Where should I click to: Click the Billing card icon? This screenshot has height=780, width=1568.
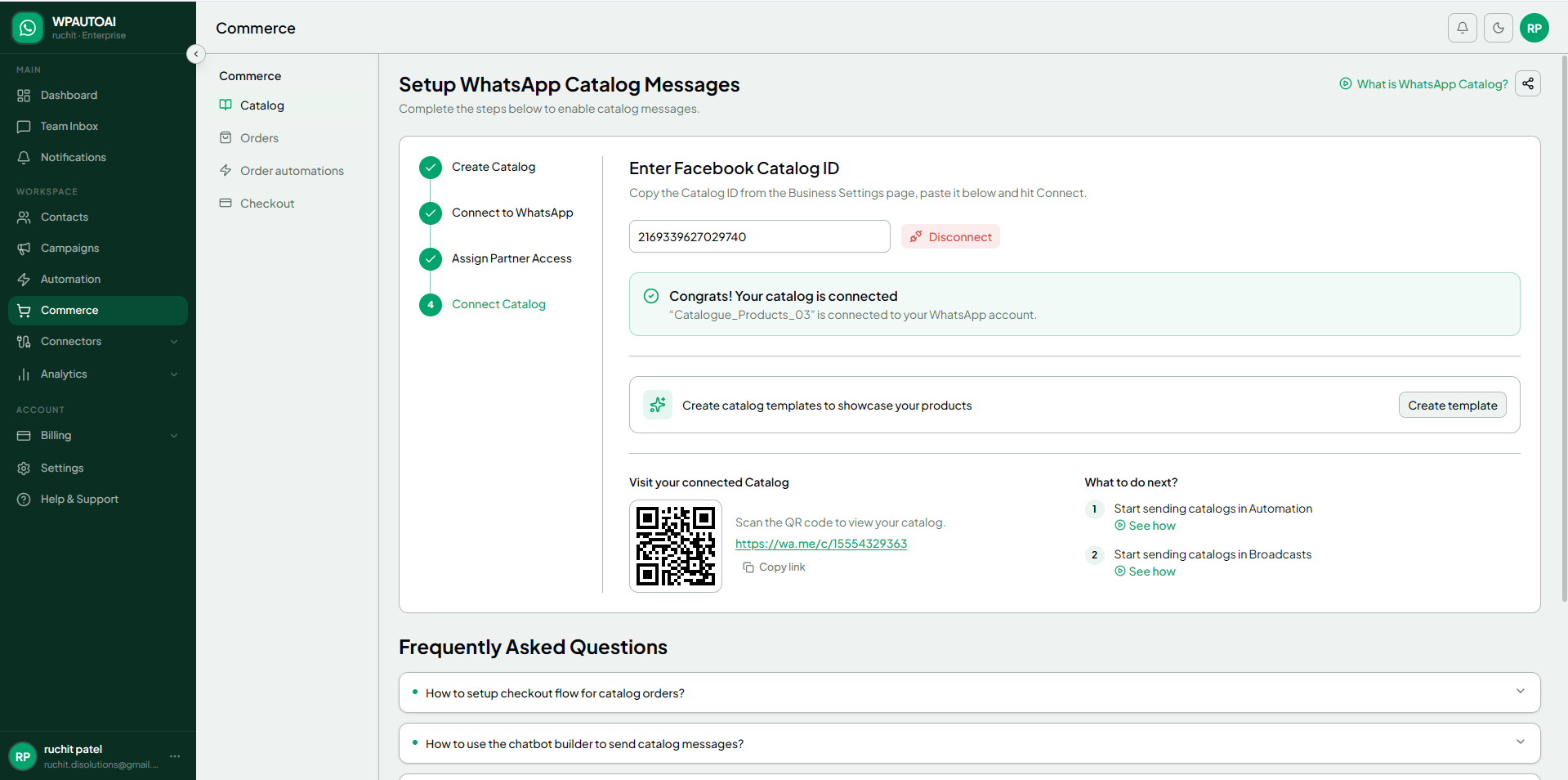click(24, 436)
